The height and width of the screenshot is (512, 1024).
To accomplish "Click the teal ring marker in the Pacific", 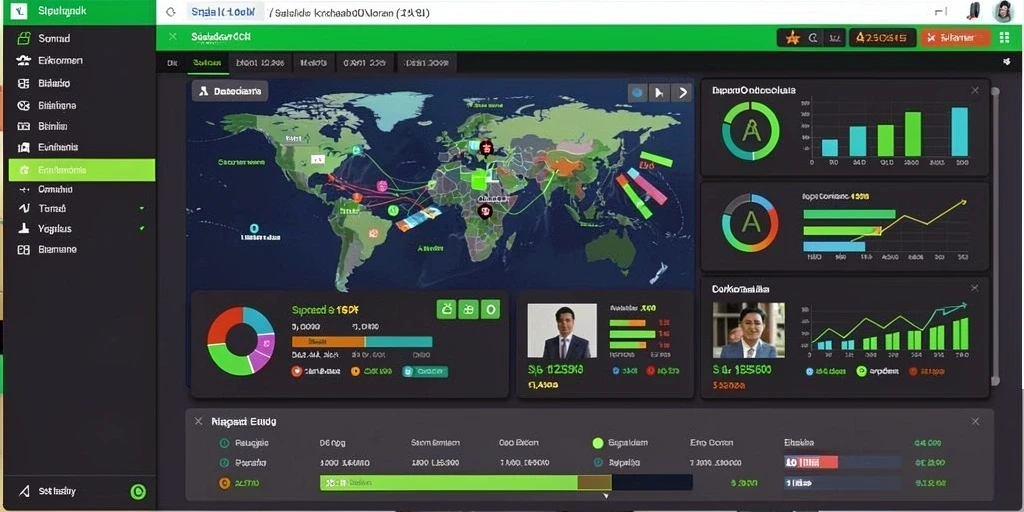I will click(x=253, y=228).
